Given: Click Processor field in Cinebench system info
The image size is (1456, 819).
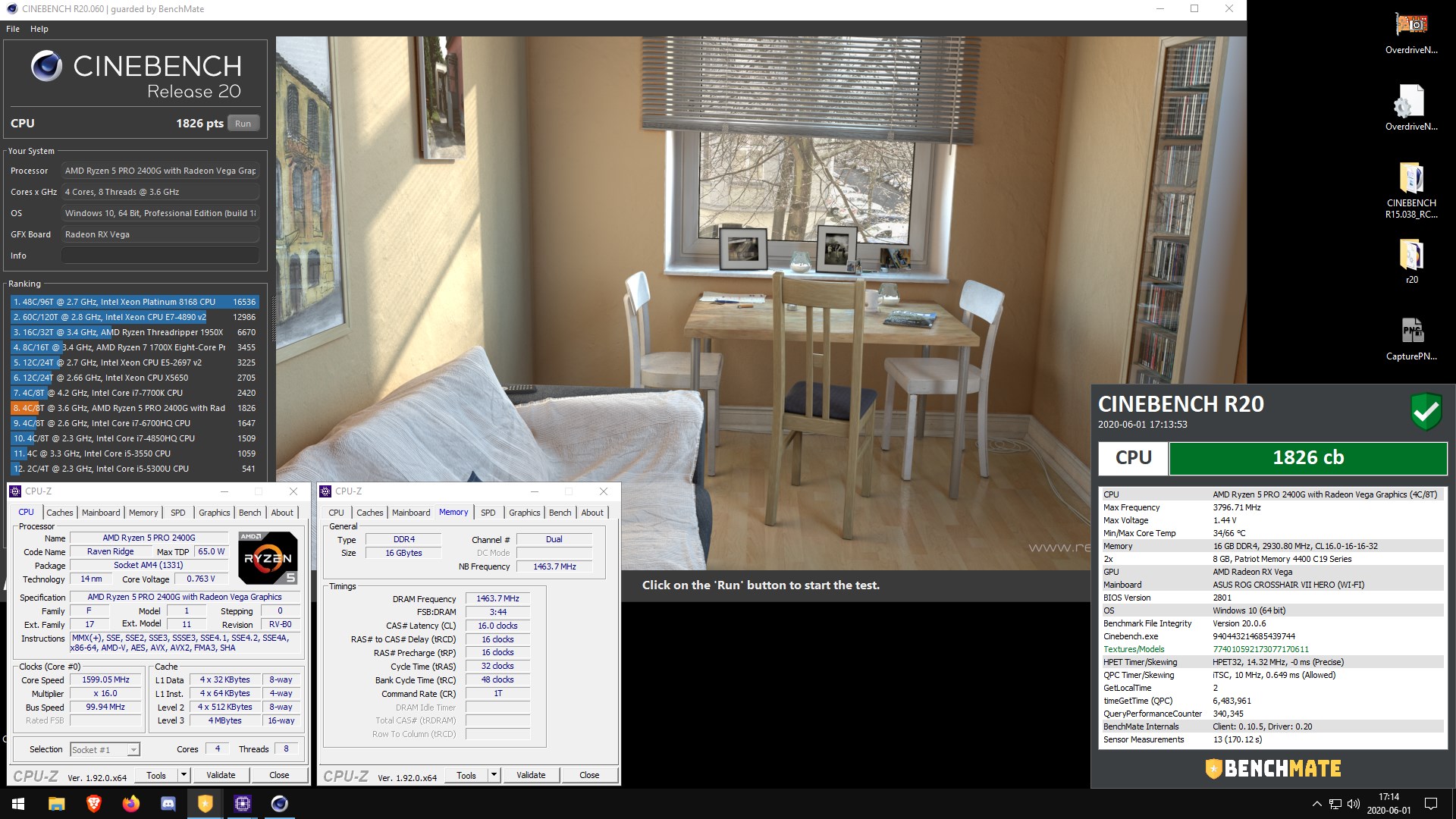Looking at the screenshot, I should pyautogui.click(x=160, y=171).
